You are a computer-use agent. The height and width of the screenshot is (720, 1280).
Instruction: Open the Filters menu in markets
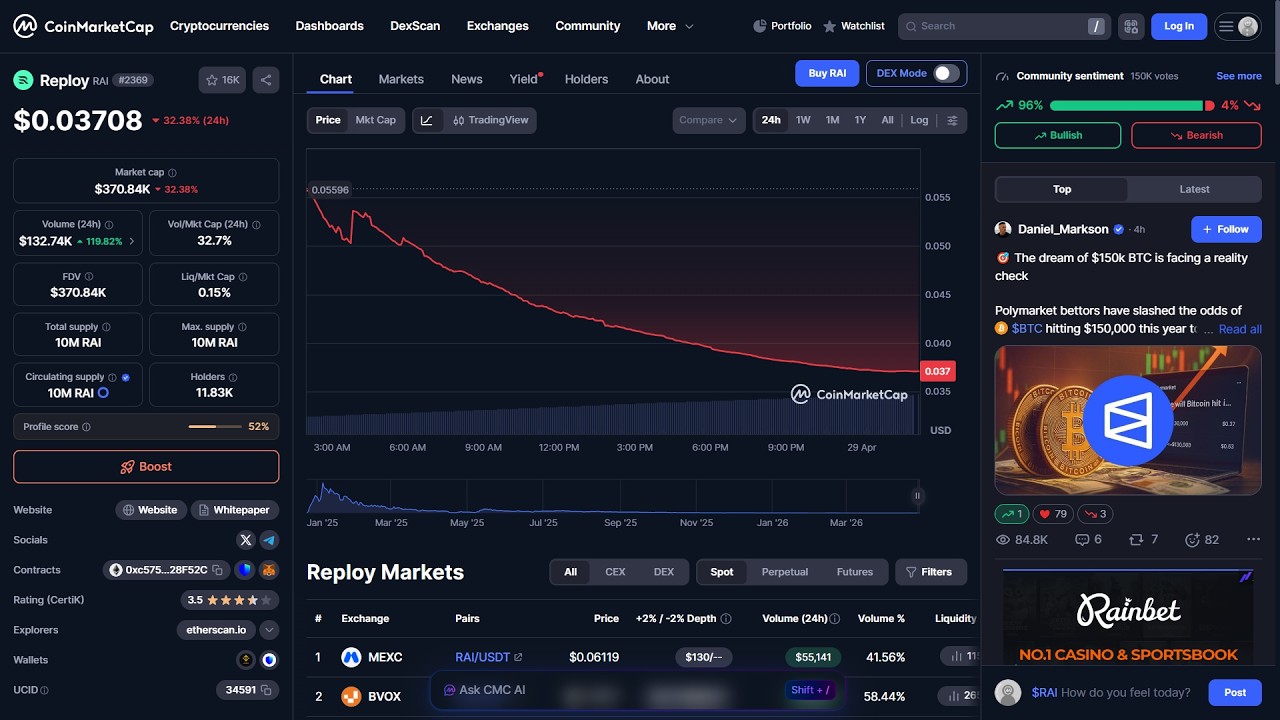click(x=930, y=572)
